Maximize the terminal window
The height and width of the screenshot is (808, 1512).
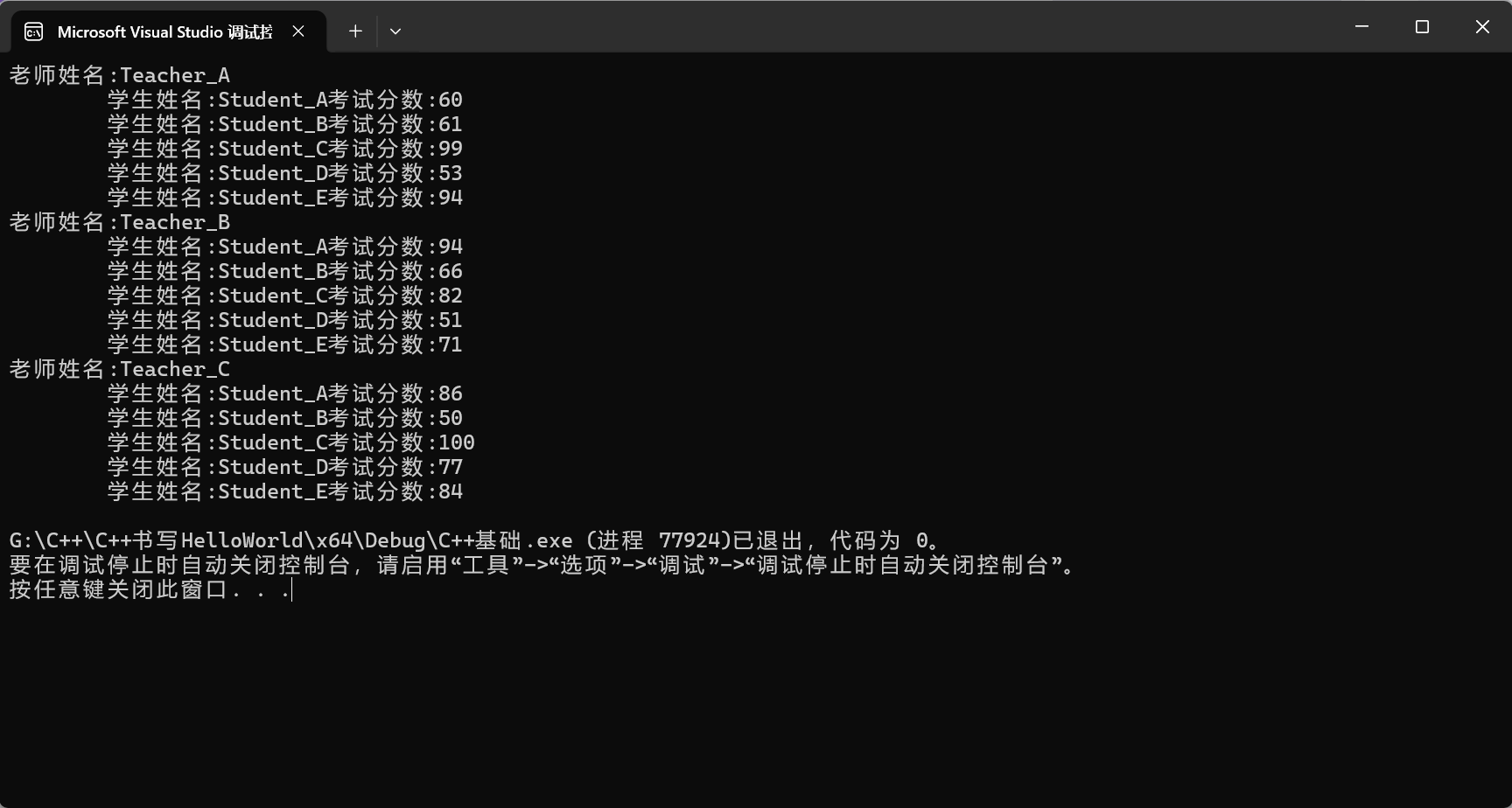[x=1422, y=27]
